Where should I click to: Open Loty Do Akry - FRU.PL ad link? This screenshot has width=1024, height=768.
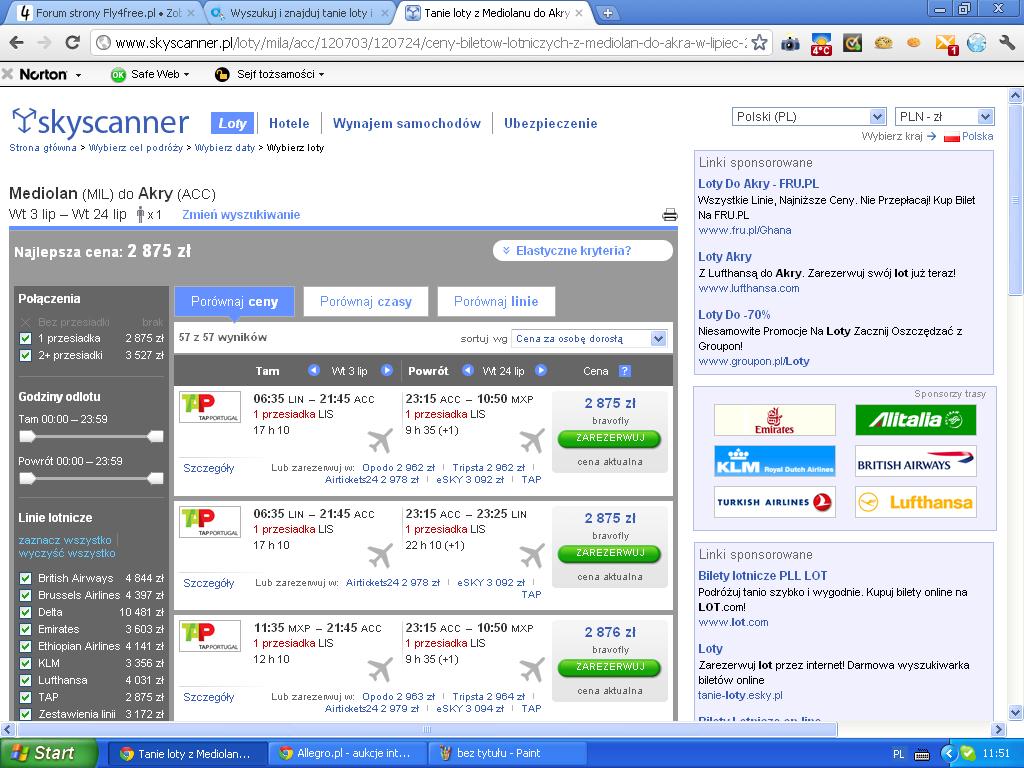click(758, 184)
